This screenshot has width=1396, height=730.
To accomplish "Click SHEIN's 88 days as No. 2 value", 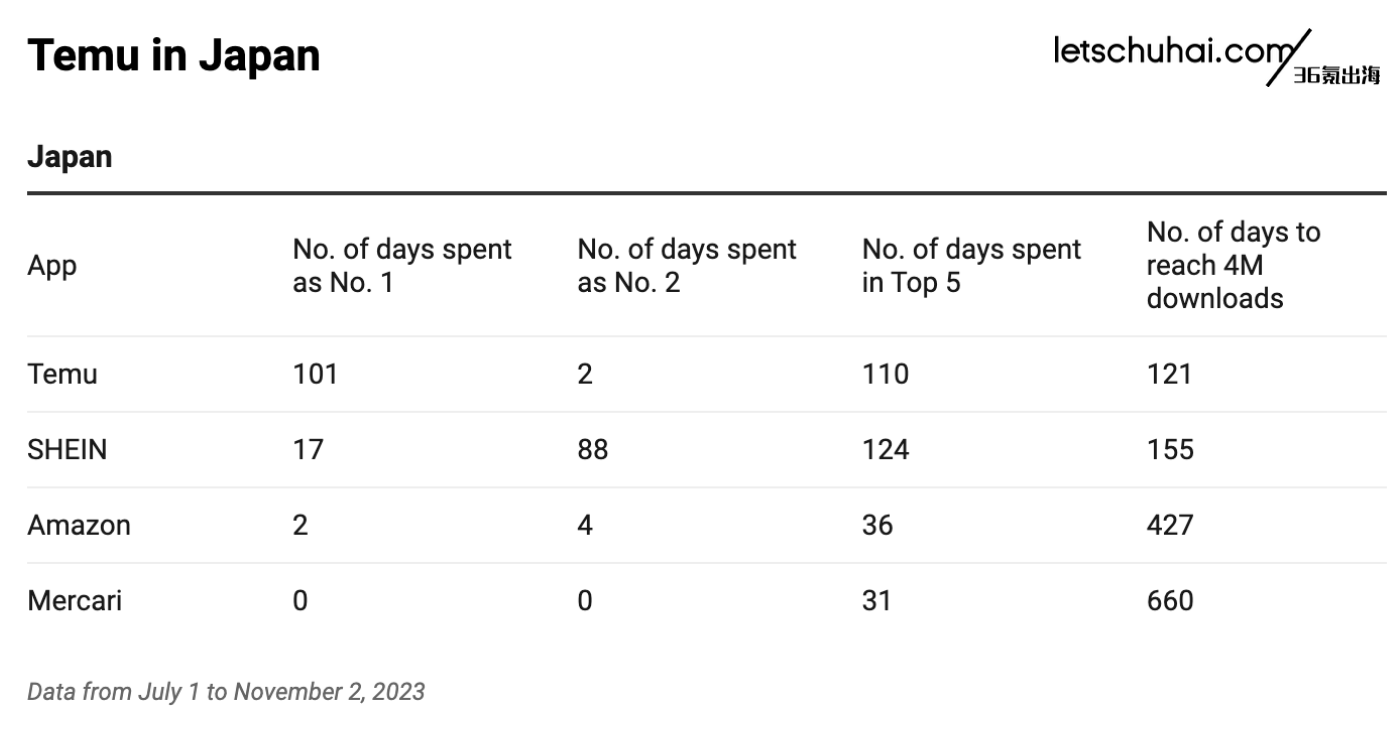I will click(x=593, y=450).
